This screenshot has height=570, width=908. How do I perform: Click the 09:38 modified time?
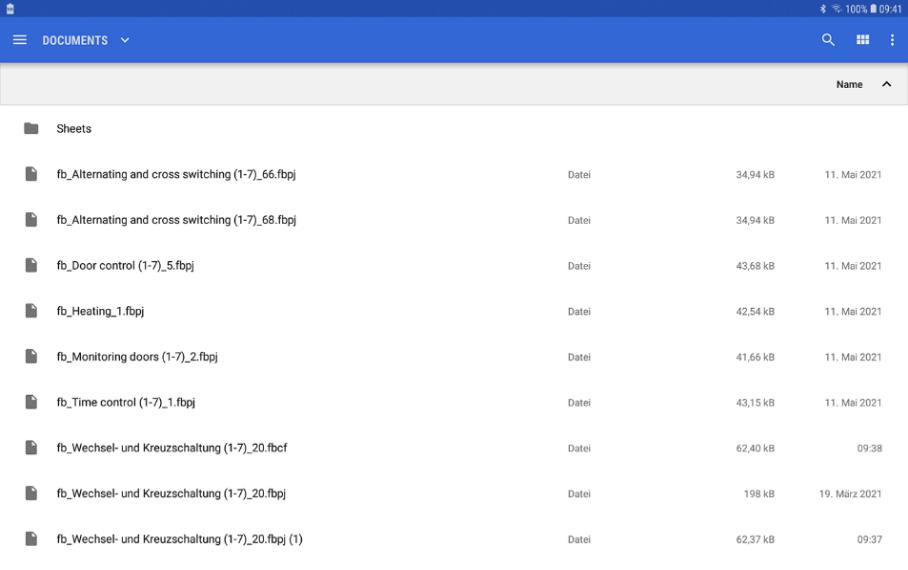coord(870,448)
